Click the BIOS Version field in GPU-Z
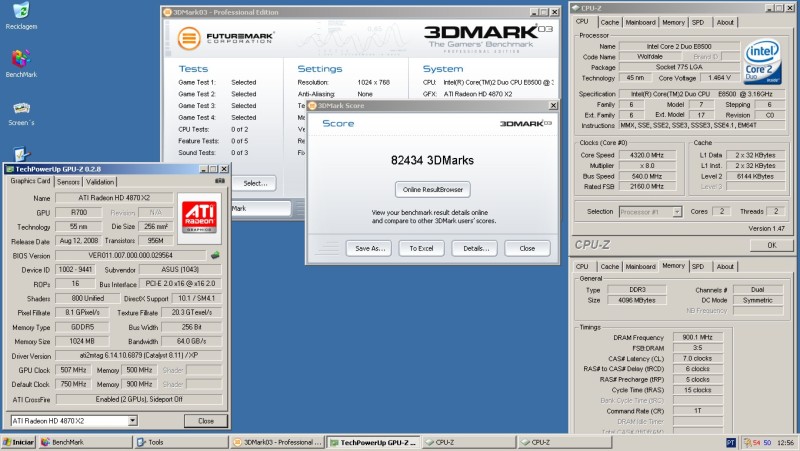This screenshot has width=800, height=451. pos(131,255)
